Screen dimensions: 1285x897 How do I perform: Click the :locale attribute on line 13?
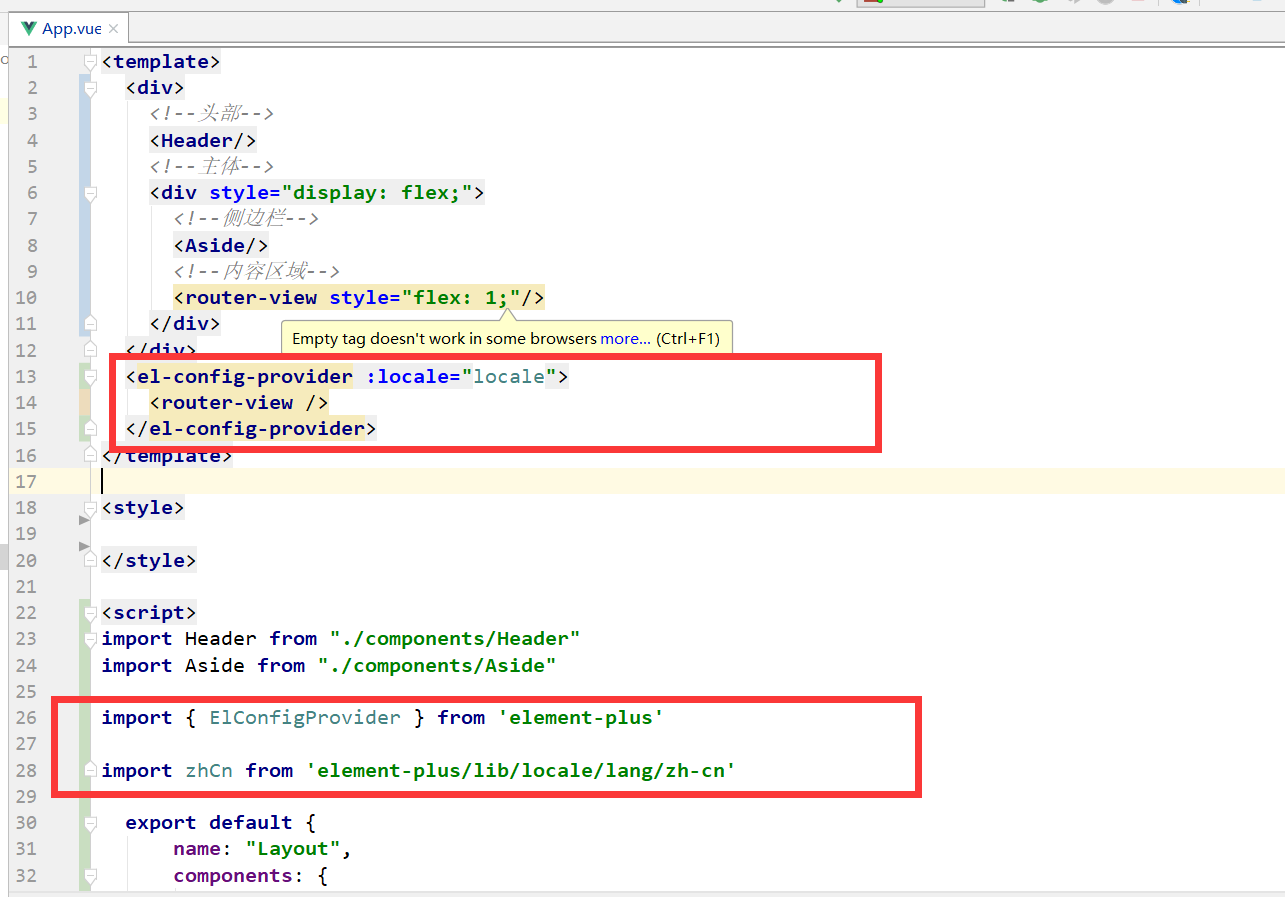(x=411, y=376)
